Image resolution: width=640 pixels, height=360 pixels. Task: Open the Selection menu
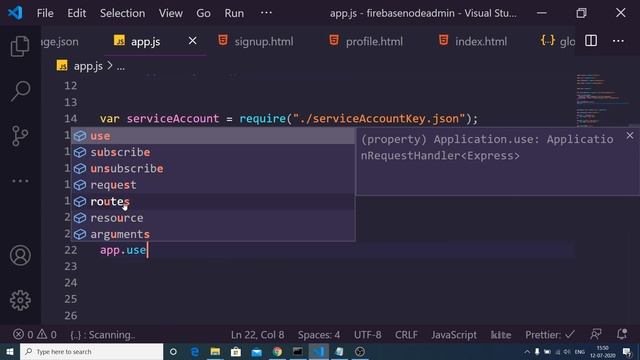pos(122,13)
